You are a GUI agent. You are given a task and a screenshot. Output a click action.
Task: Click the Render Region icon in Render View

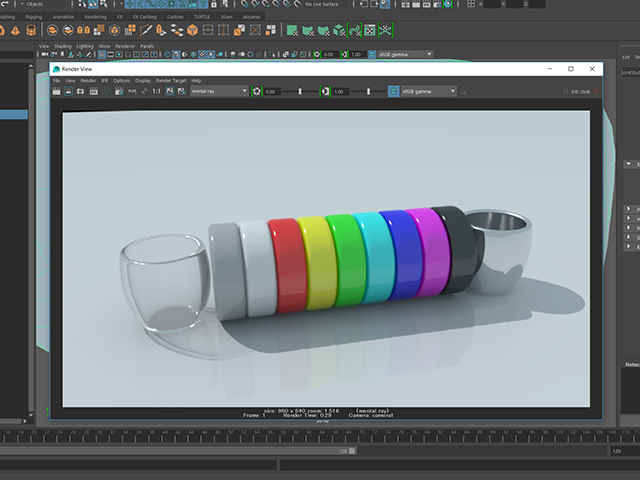tap(68, 91)
